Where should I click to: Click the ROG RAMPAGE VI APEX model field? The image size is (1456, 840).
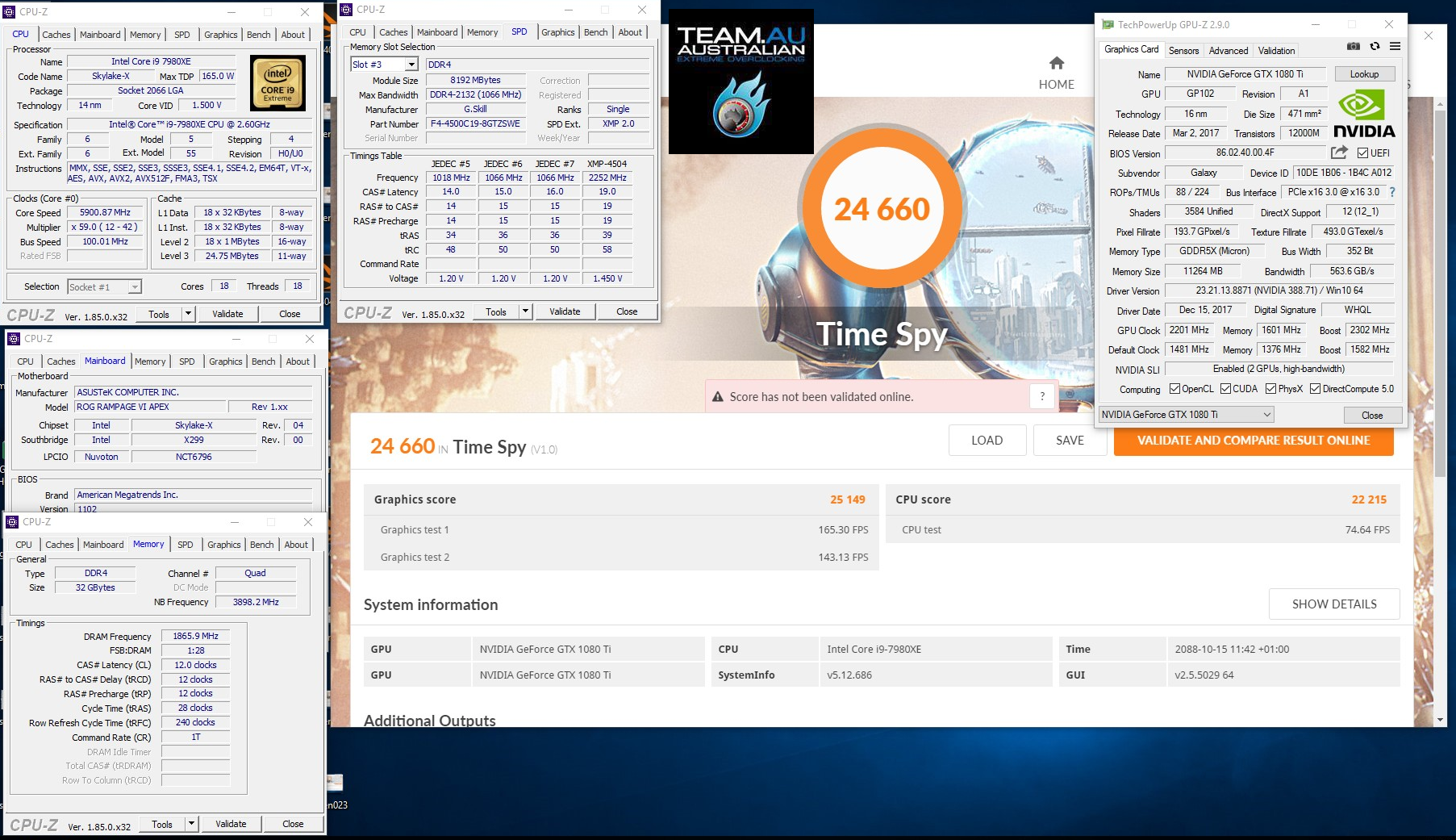(x=150, y=407)
